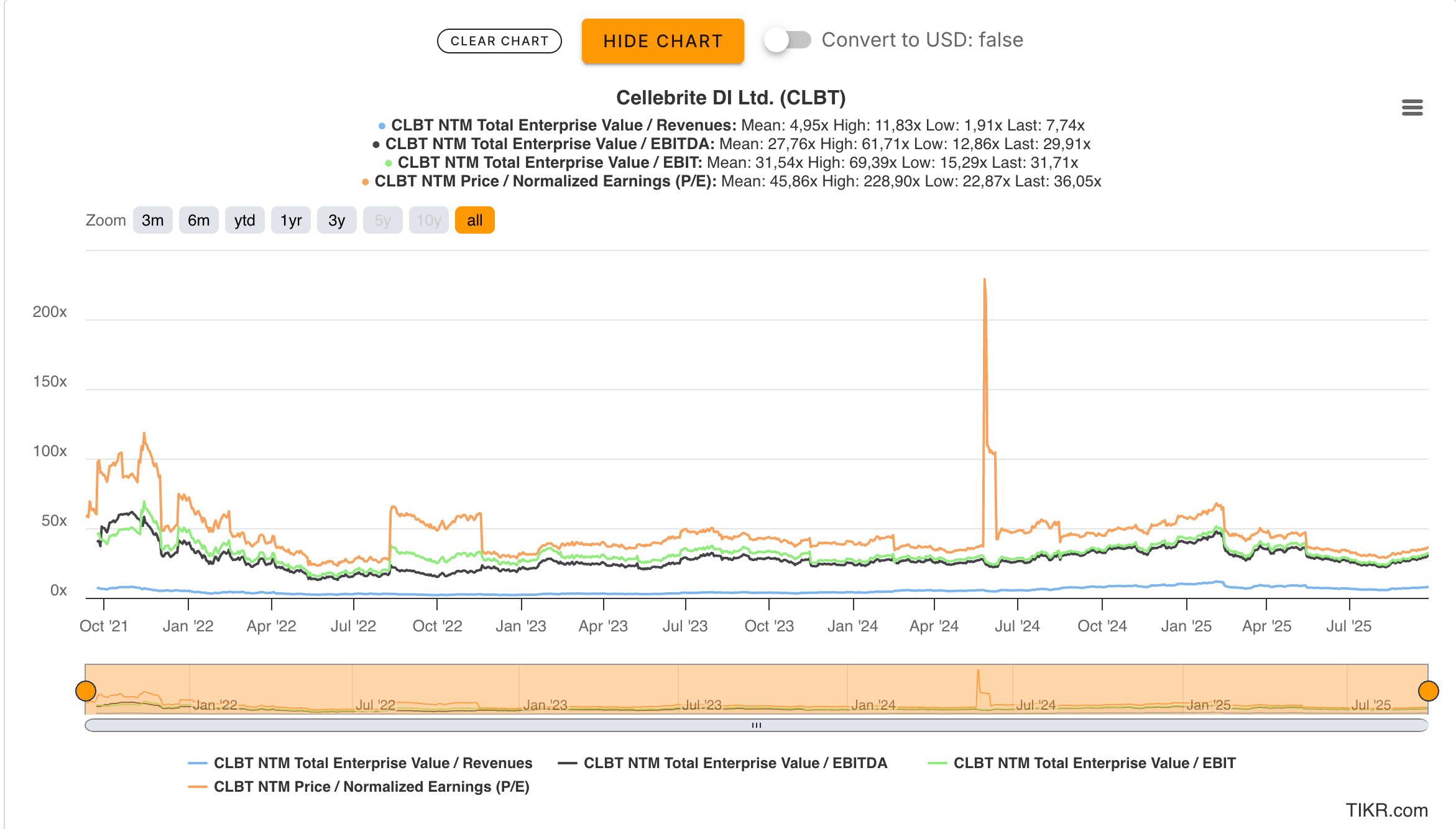The width and height of the screenshot is (1456, 829).
Task: Open the chart hamburger context menu
Action: coord(1412,108)
